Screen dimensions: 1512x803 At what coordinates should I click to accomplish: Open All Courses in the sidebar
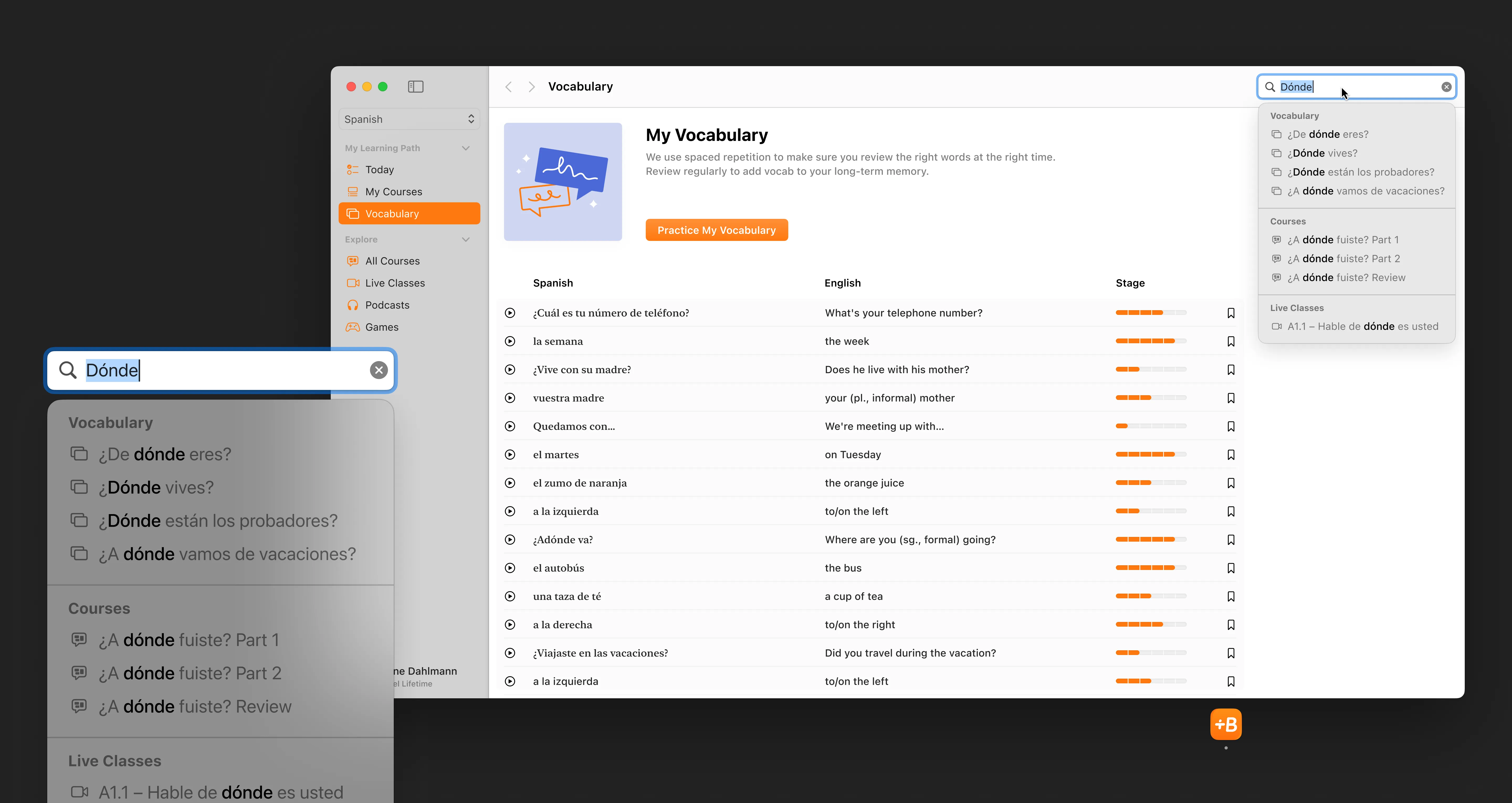pyautogui.click(x=409, y=261)
